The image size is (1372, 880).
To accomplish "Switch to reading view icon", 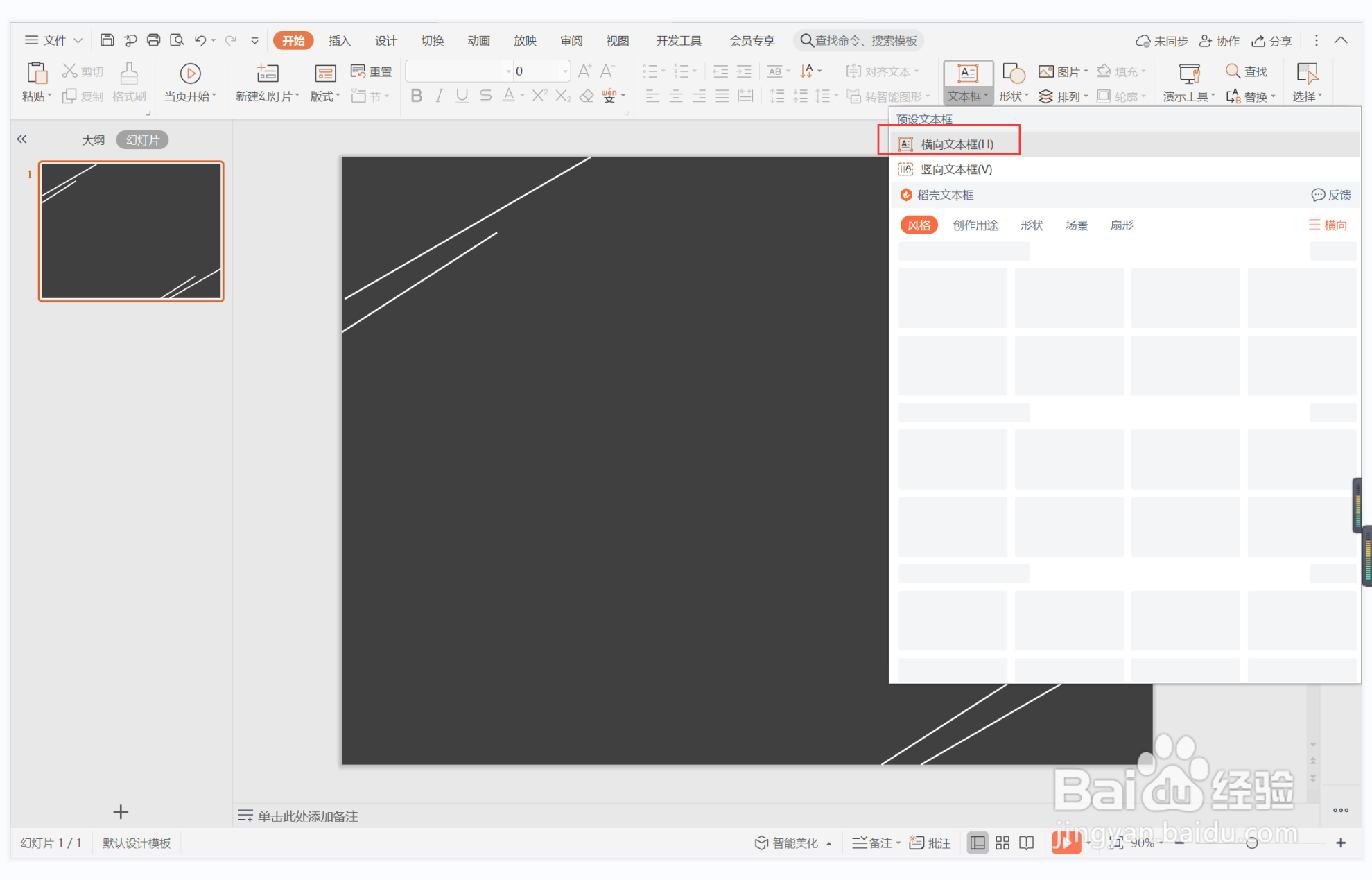I will tap(1027, 843).
